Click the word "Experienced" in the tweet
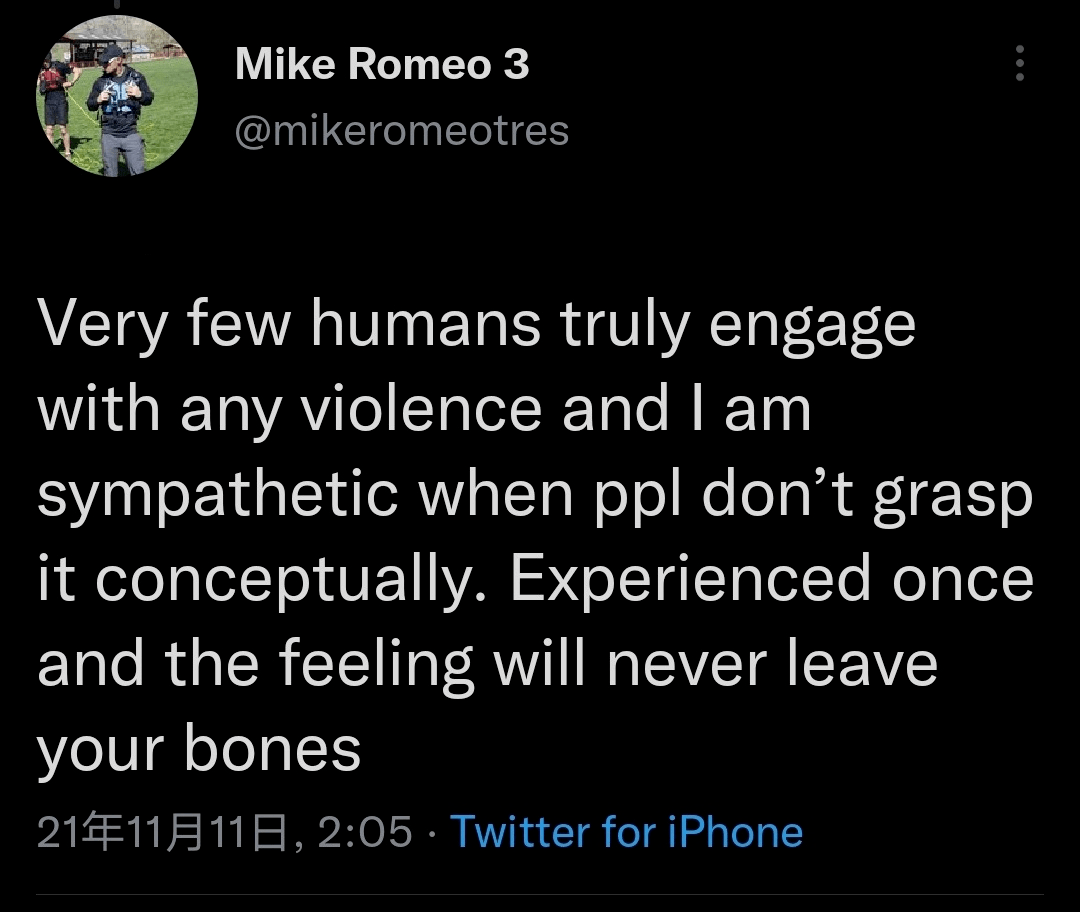 692,580
